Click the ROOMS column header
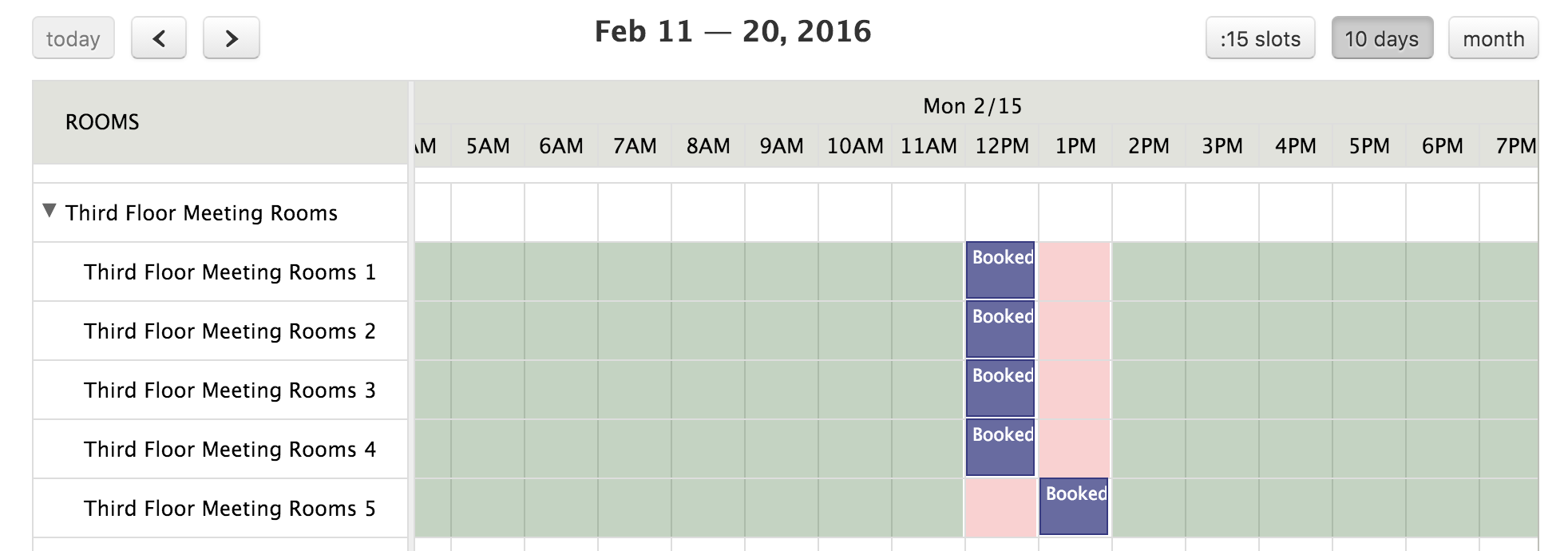This screenshot has height=551, width=1568. 102,122
